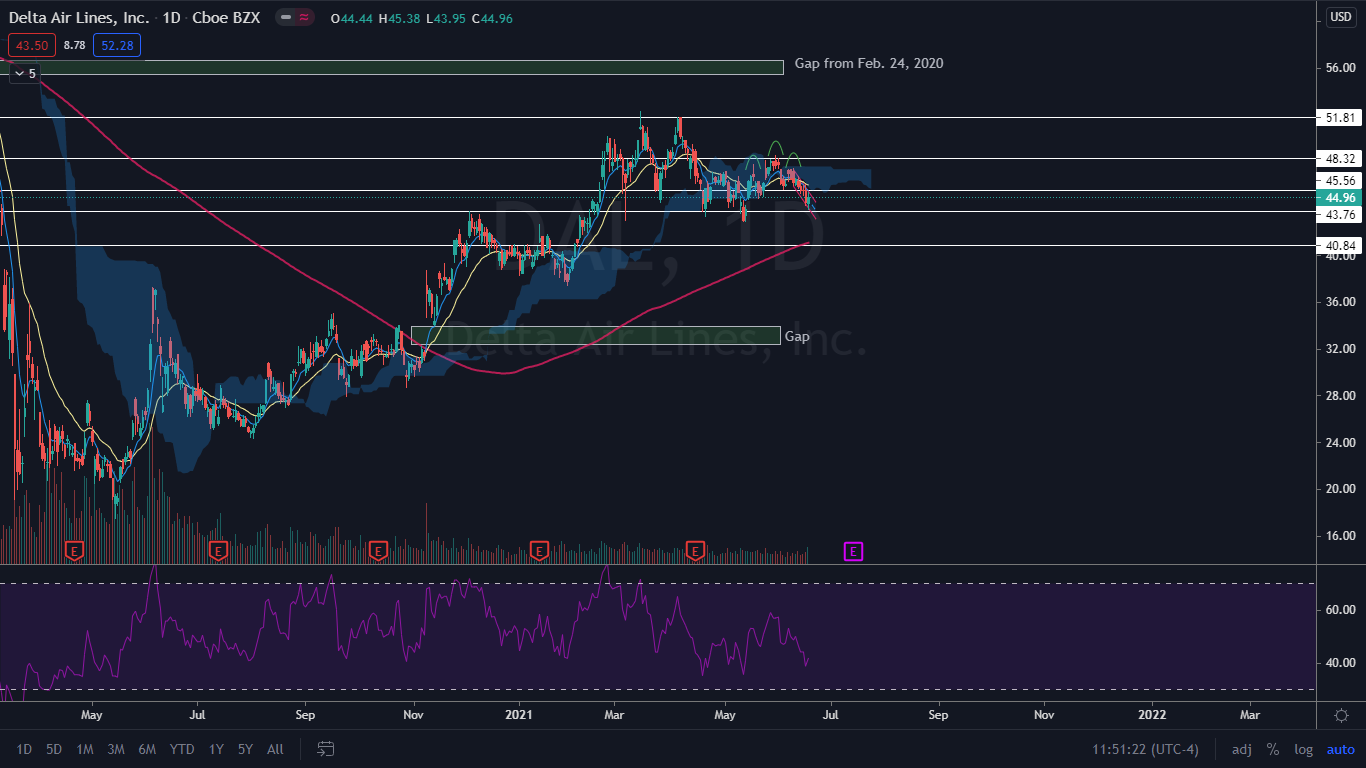1366x768 pixels.
Task: Open the Go to date calendar icon
Action: coord(325,748)
